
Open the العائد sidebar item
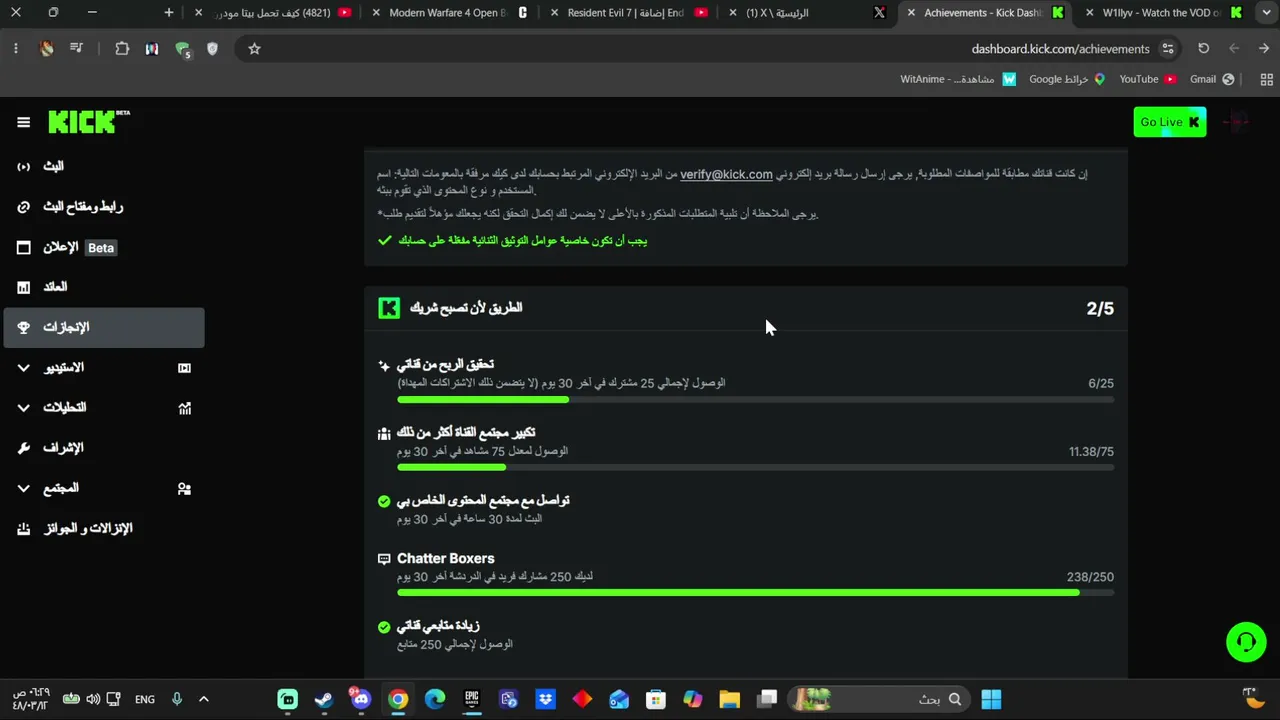104,287
